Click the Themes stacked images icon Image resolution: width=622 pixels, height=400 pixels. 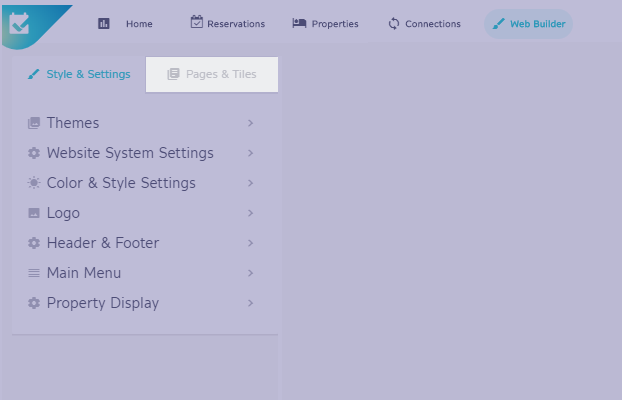coord(34,123)
